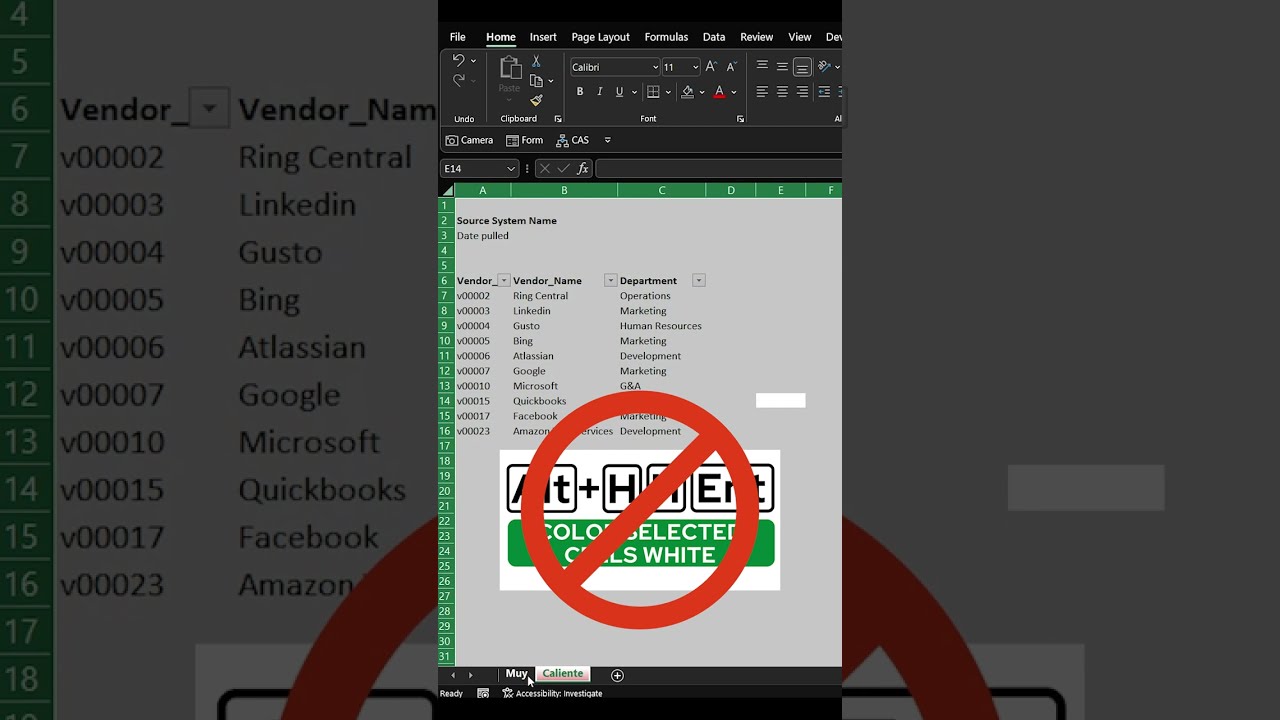Viewport: 1280px width, 720px height.
Task: Click the Paste clipboard icon
Action: point(510,69)
